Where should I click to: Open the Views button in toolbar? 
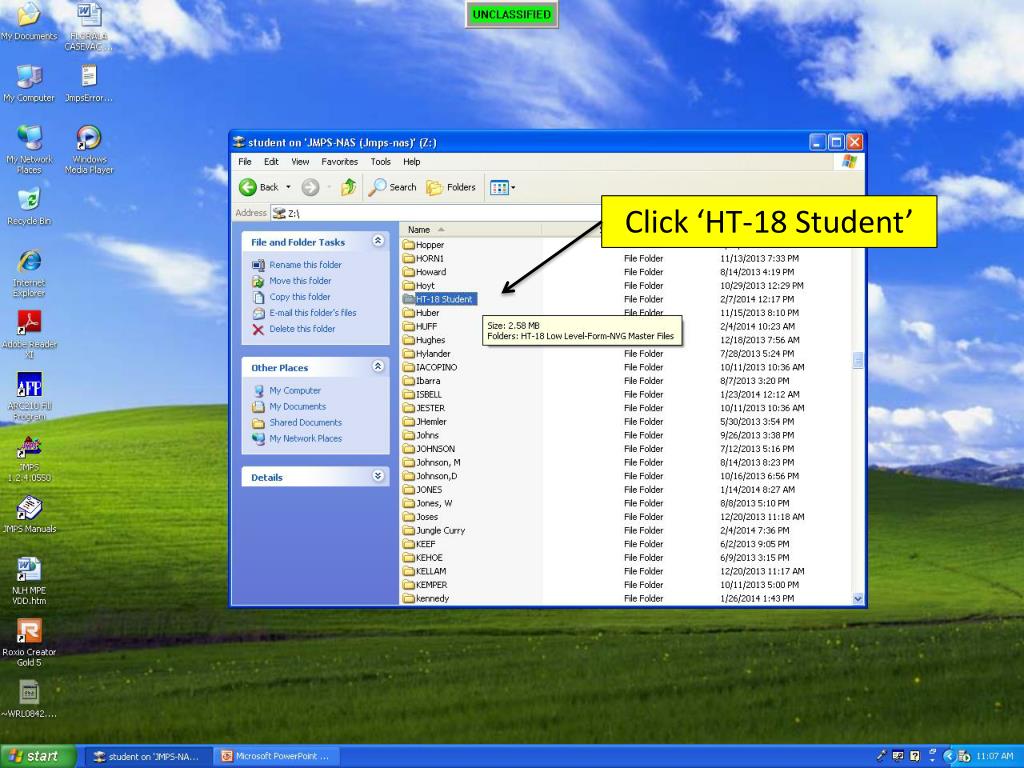pos(499,187)
